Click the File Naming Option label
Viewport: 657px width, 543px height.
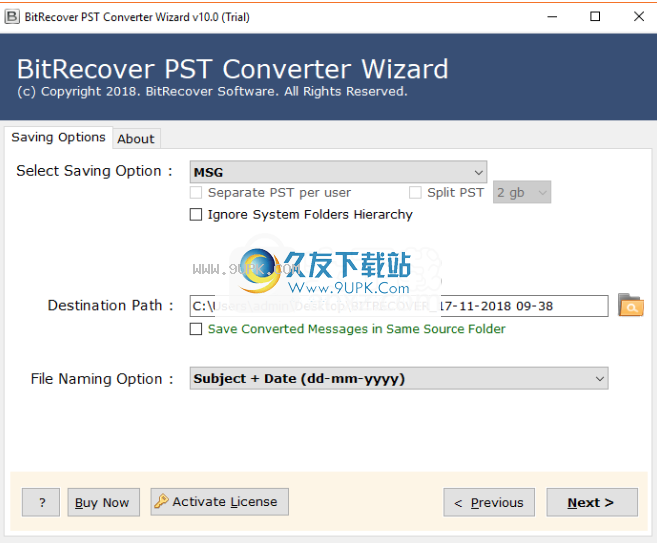[x=102, y=379]
